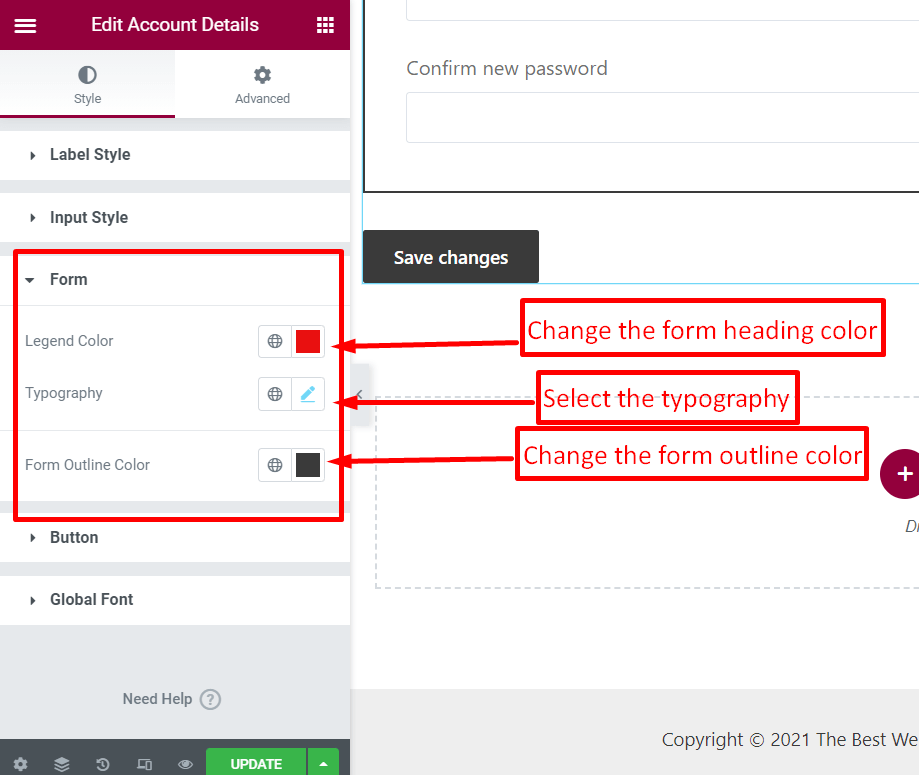Edit Typography with the pencil icon

tap(307, 393)
